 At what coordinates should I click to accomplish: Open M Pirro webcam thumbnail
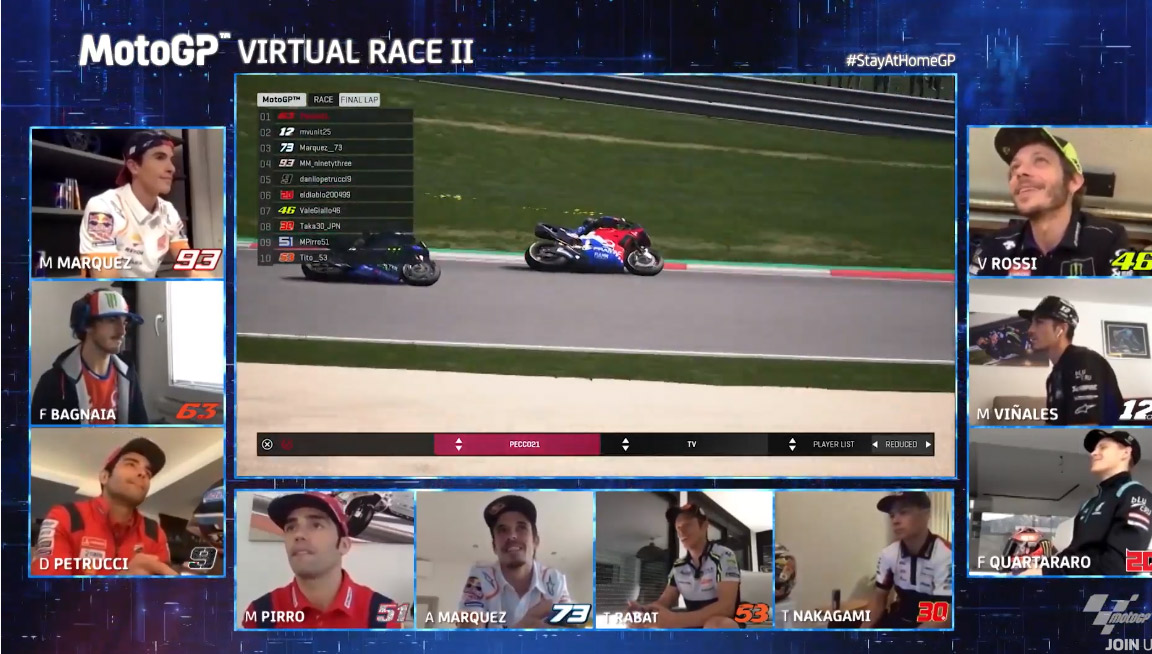click(324, 559)
